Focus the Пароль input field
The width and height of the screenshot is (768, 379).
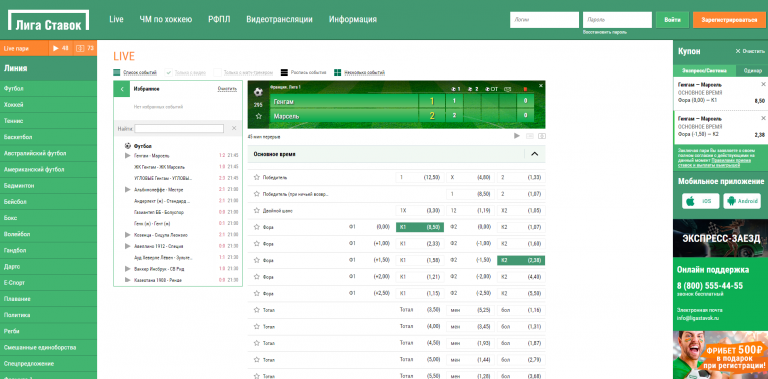(x=617, y=20)
